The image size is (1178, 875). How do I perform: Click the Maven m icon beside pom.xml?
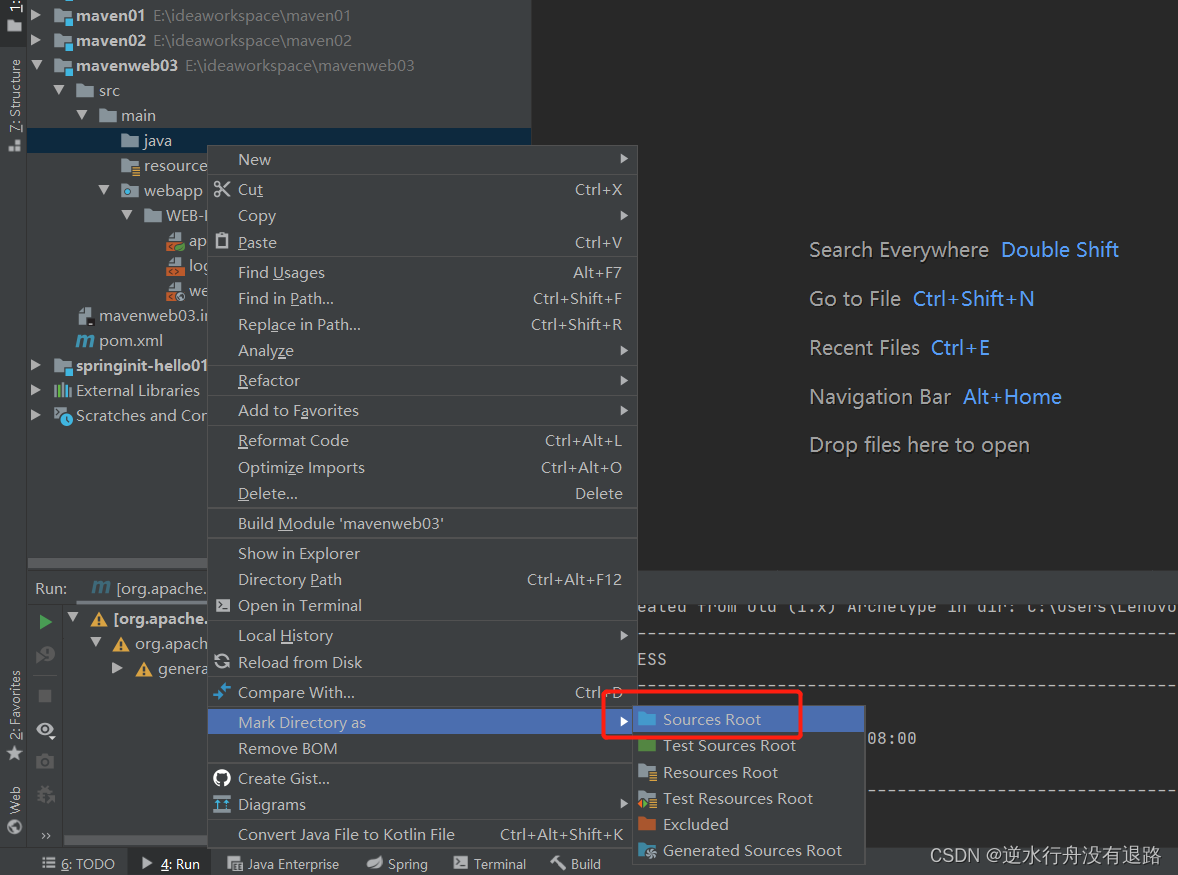coord(85,340)
